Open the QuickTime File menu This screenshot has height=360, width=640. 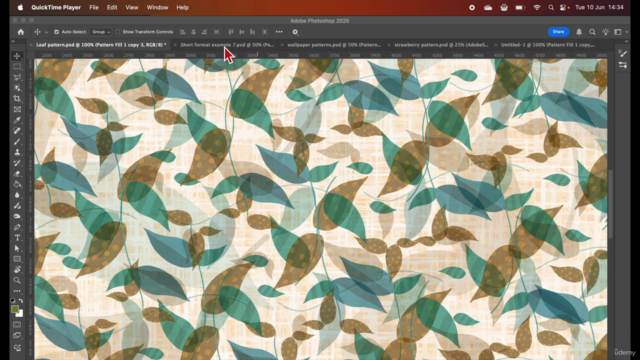94,7
